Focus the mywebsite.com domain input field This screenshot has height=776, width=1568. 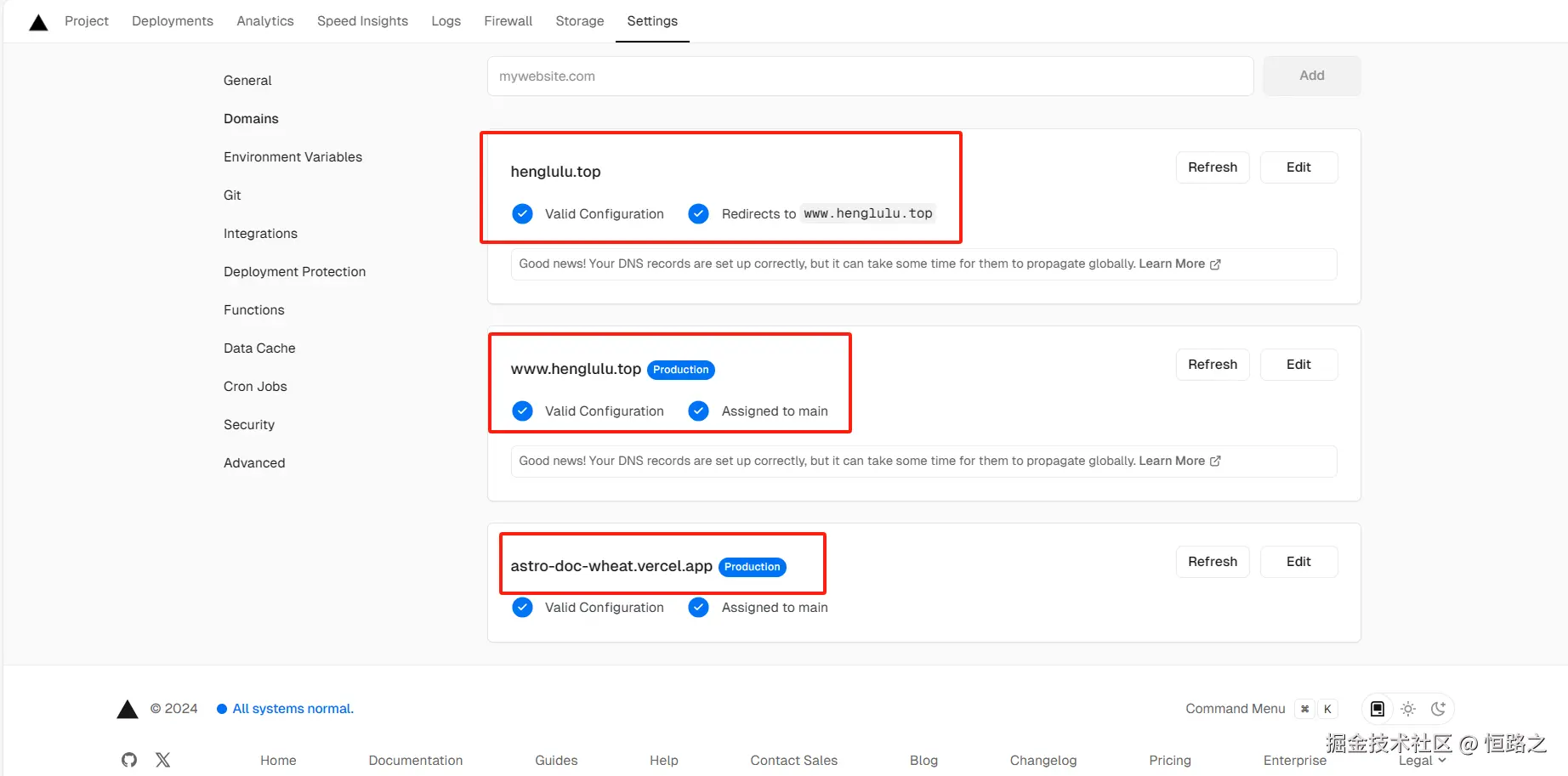point(870,76)
